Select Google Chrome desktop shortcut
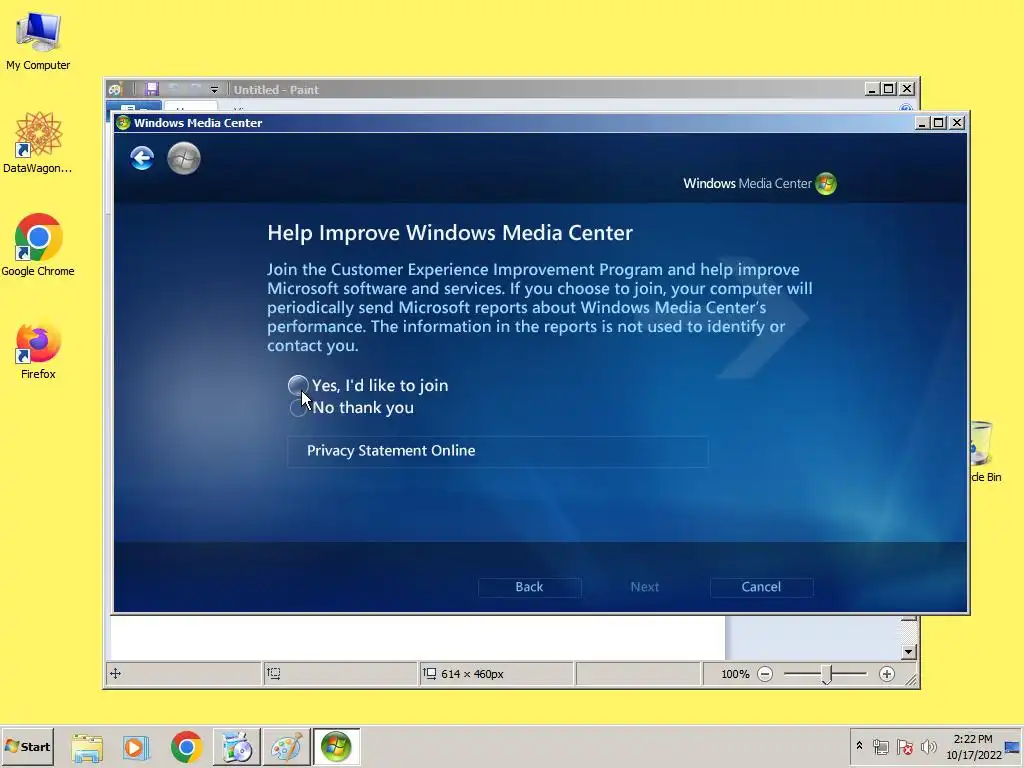Viewport: 1024px width, 768px height. tap(38, 245)
